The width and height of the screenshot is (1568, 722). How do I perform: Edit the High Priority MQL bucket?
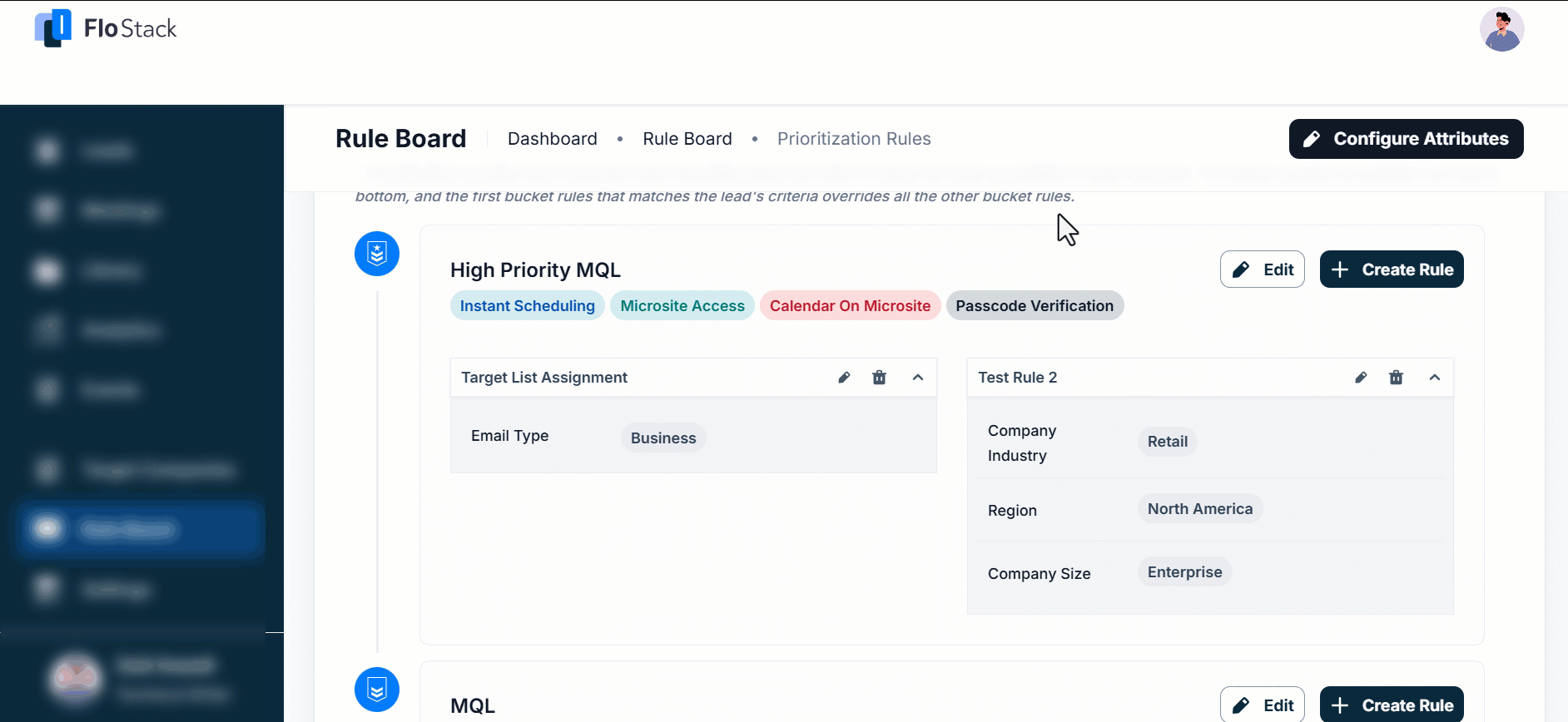pos(1262,270)
